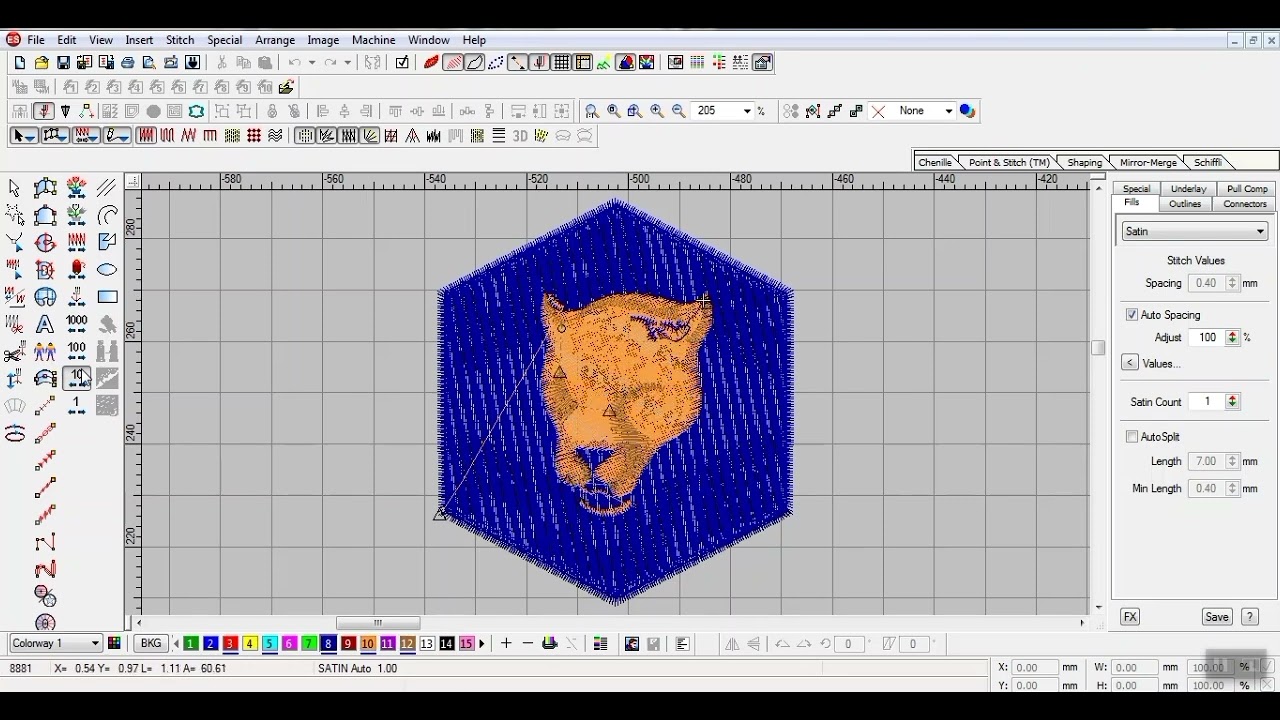Click the Travel by 1 stitch icon
Viewport: 1280px width, 720px height.
77,405
